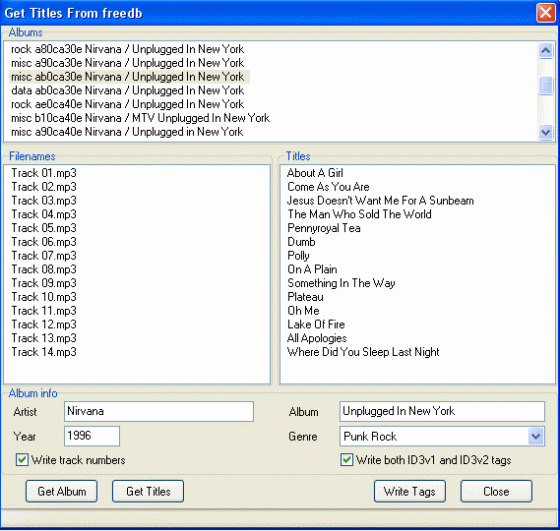This screenshot has width=560, height=531.
Task: Select the title Lake Of Fire
Action: pyautogui.click(x=316, y=324)
